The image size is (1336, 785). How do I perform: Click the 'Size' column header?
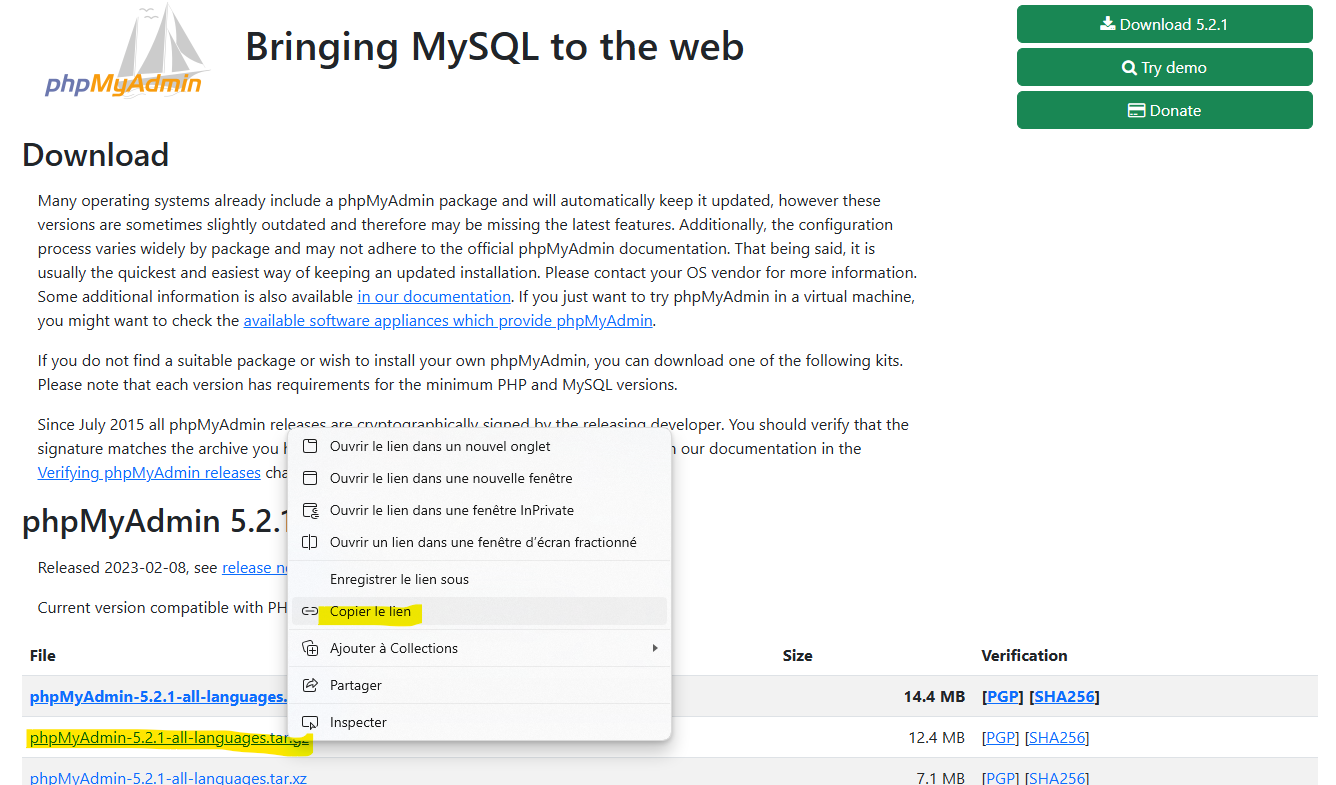797,655
